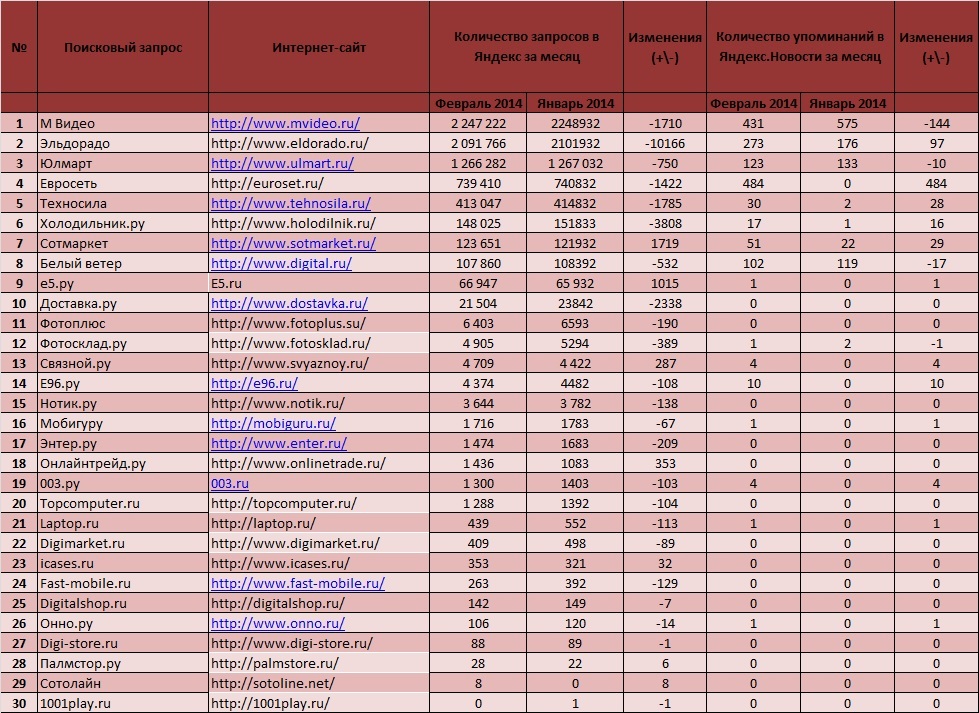Click the 'Палмстор.ру' cell
The image size is (979, 713).
pyautogui.click(x=123, y=663)
